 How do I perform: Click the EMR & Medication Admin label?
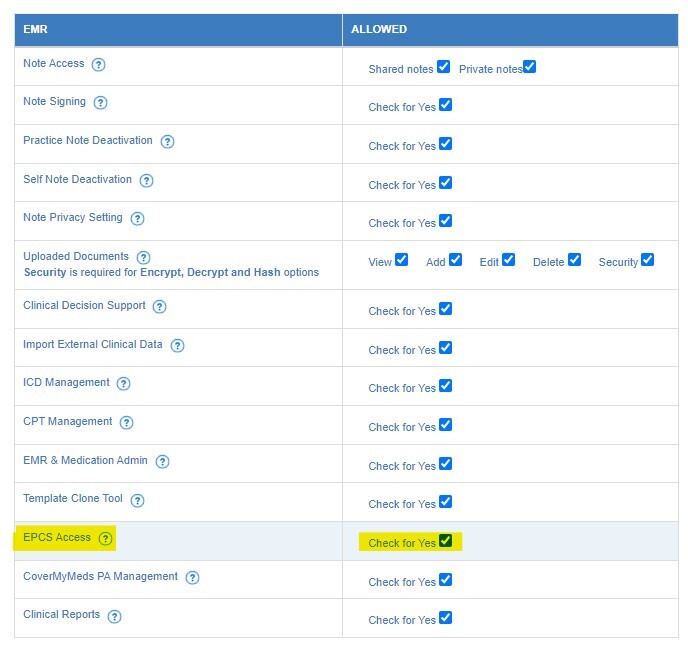pyautogui.click(x=85, y=461)
